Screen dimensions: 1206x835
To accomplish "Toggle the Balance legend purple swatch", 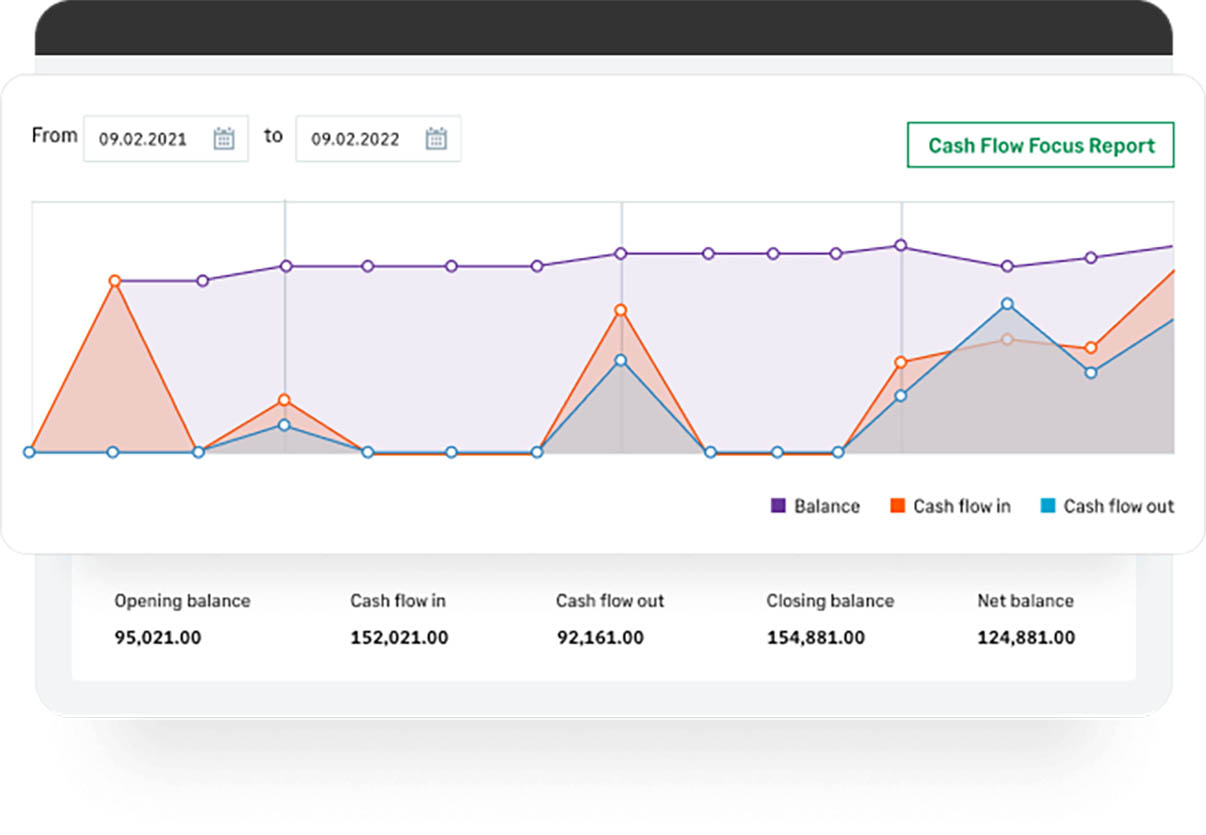I will [778, 506].
